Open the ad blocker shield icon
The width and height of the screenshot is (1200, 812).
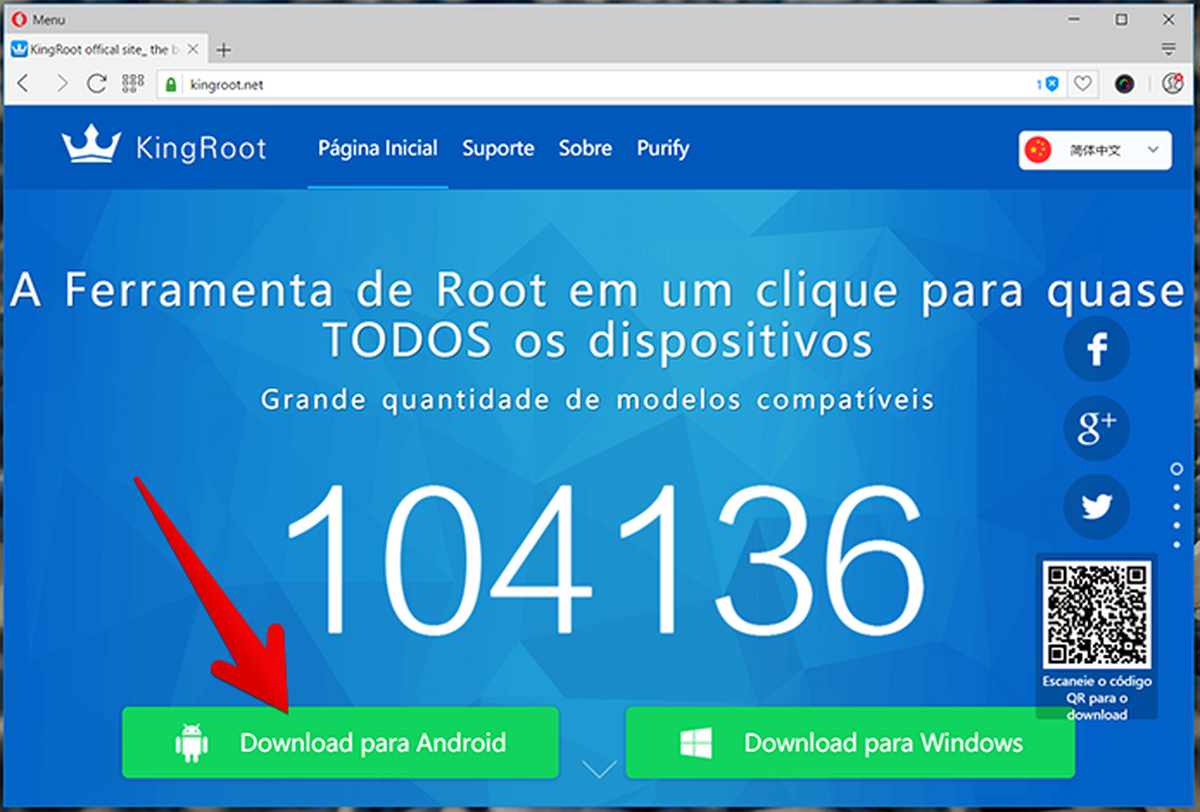[x=1051, y=85]
